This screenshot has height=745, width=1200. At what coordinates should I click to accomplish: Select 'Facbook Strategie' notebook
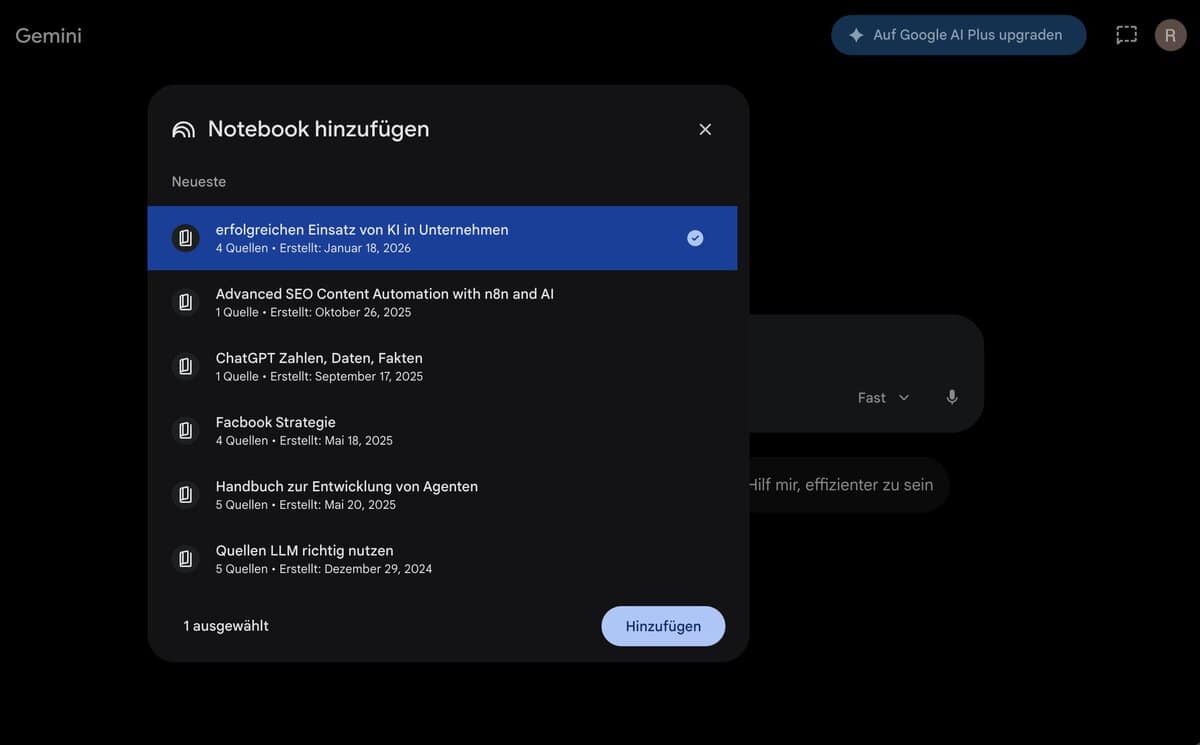click(x=442, y=430)
